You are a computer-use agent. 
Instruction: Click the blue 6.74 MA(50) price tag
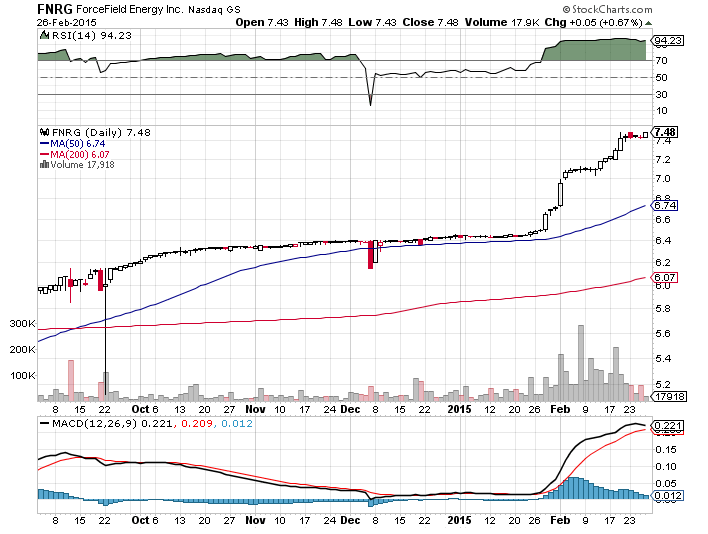click(x=665, y=205)
